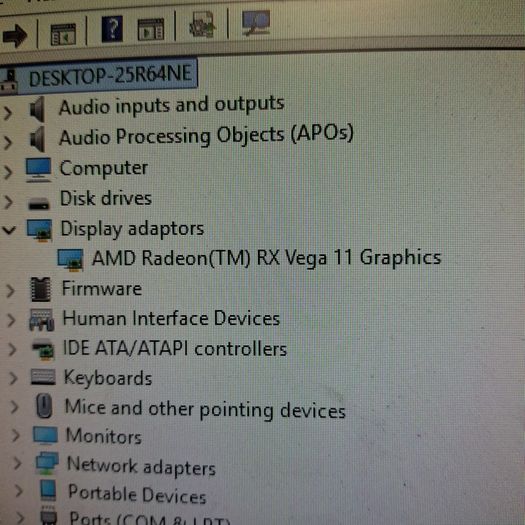Expand the Firmware chevron
This screenshot has height=525, width=525.
(x=10, y=291)
